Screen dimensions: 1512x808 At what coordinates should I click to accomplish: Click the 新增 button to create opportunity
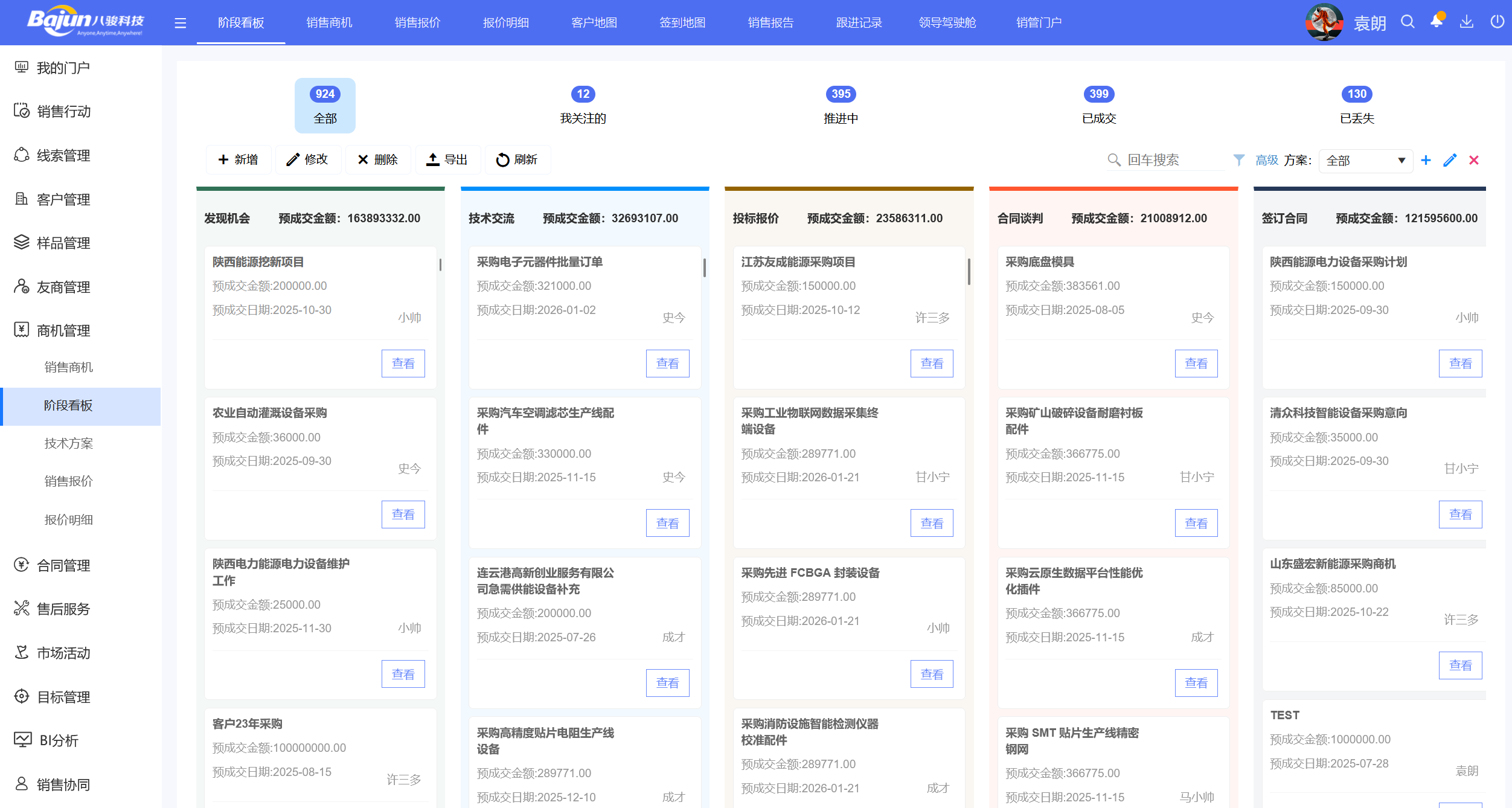click(238, 159)
